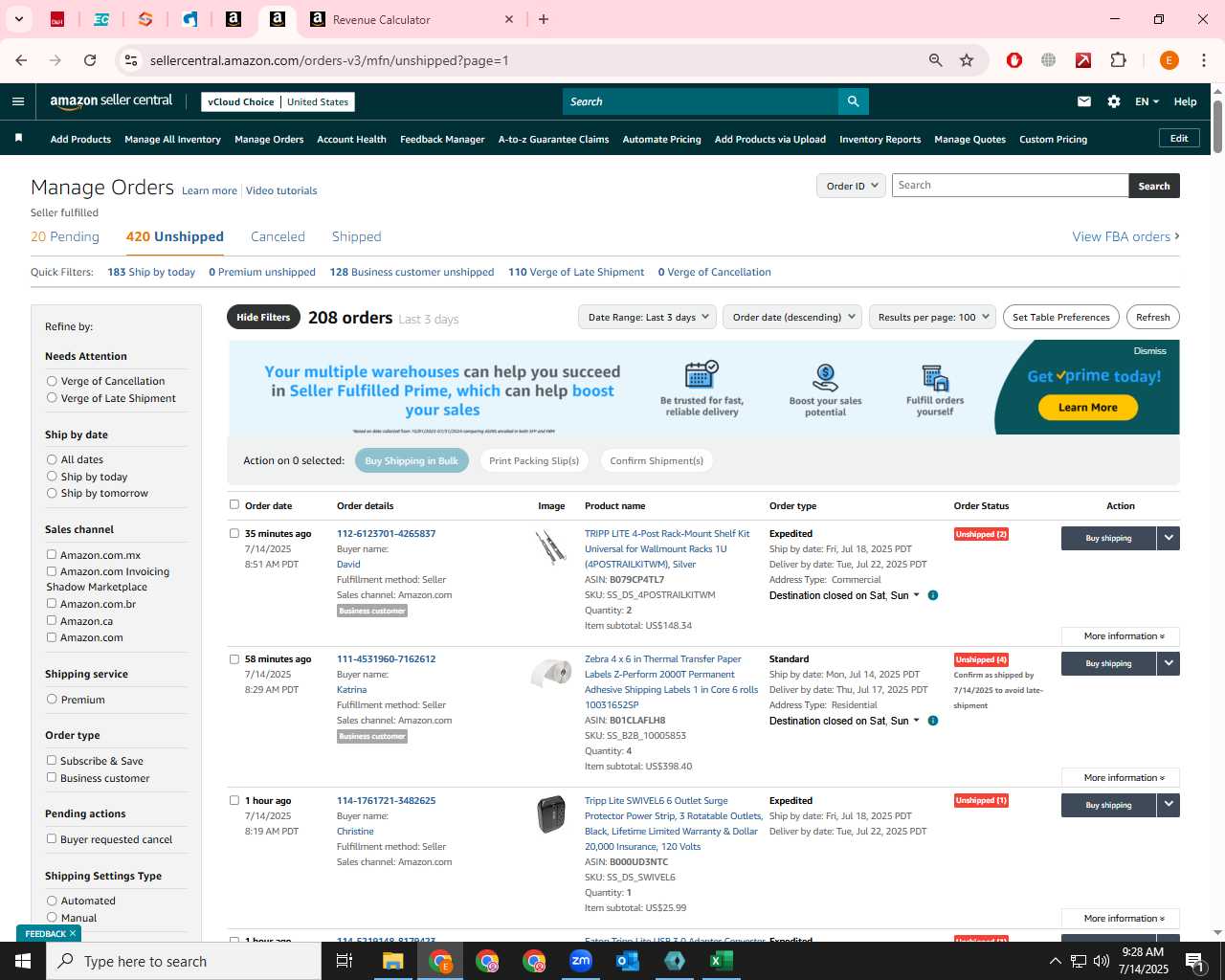Check the Business customer order type
The width and height of the screenshot is (1225, 980).
tap(52, 777)
